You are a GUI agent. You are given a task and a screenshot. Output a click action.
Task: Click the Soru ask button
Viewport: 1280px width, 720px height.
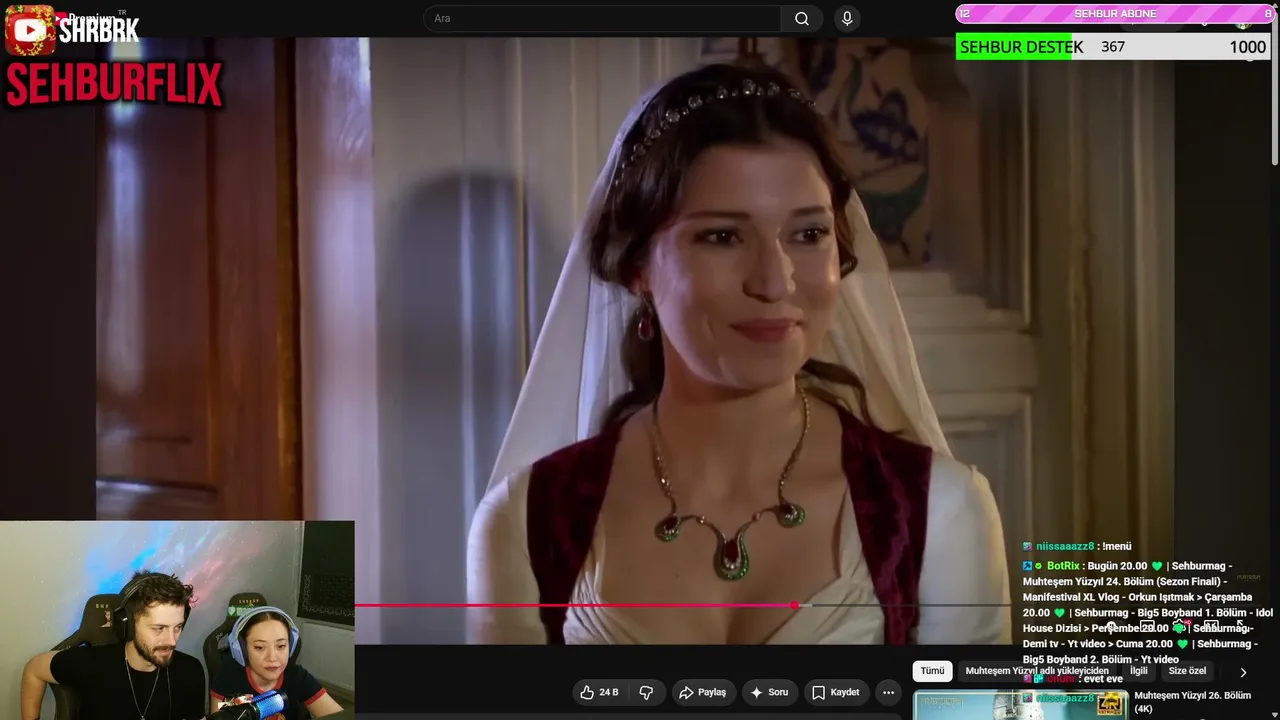click(770, 692)
